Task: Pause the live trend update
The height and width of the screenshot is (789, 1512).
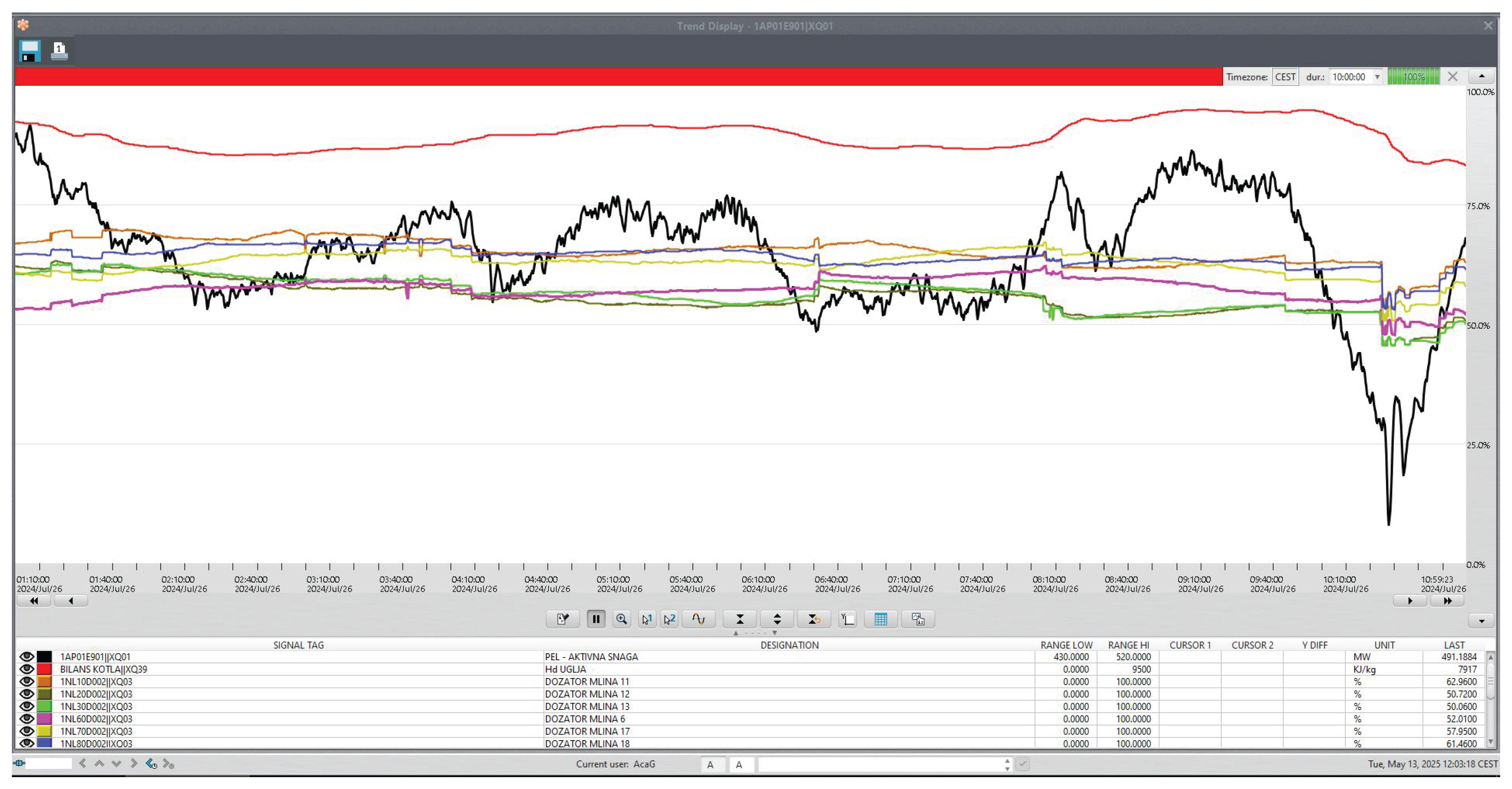Action: (596, 619)
